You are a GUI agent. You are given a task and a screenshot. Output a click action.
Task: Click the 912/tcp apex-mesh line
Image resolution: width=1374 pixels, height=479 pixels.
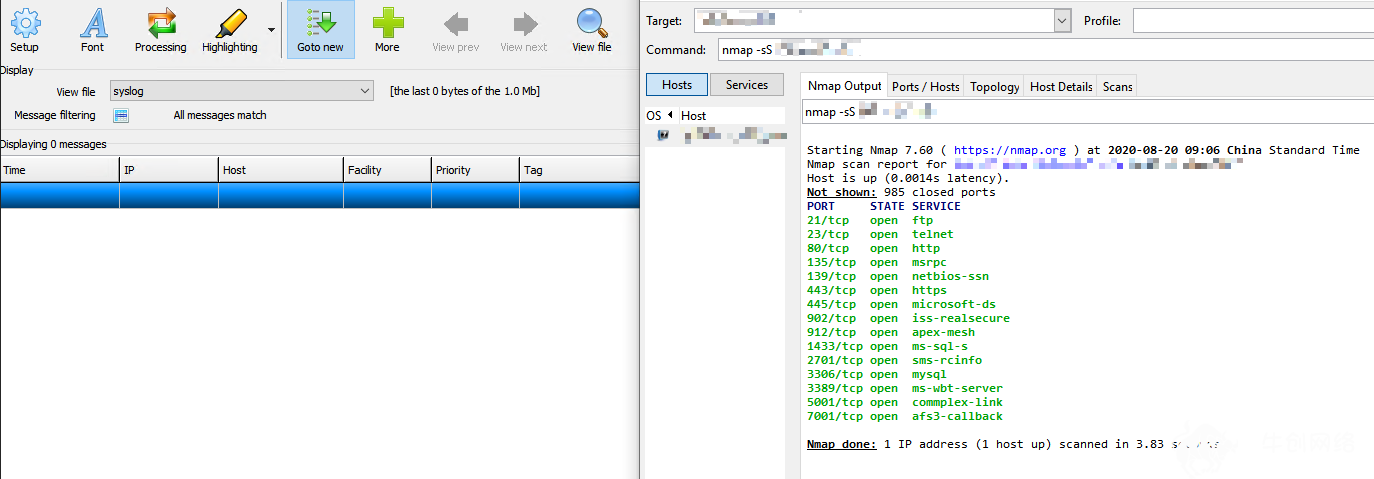pos(891,332)
